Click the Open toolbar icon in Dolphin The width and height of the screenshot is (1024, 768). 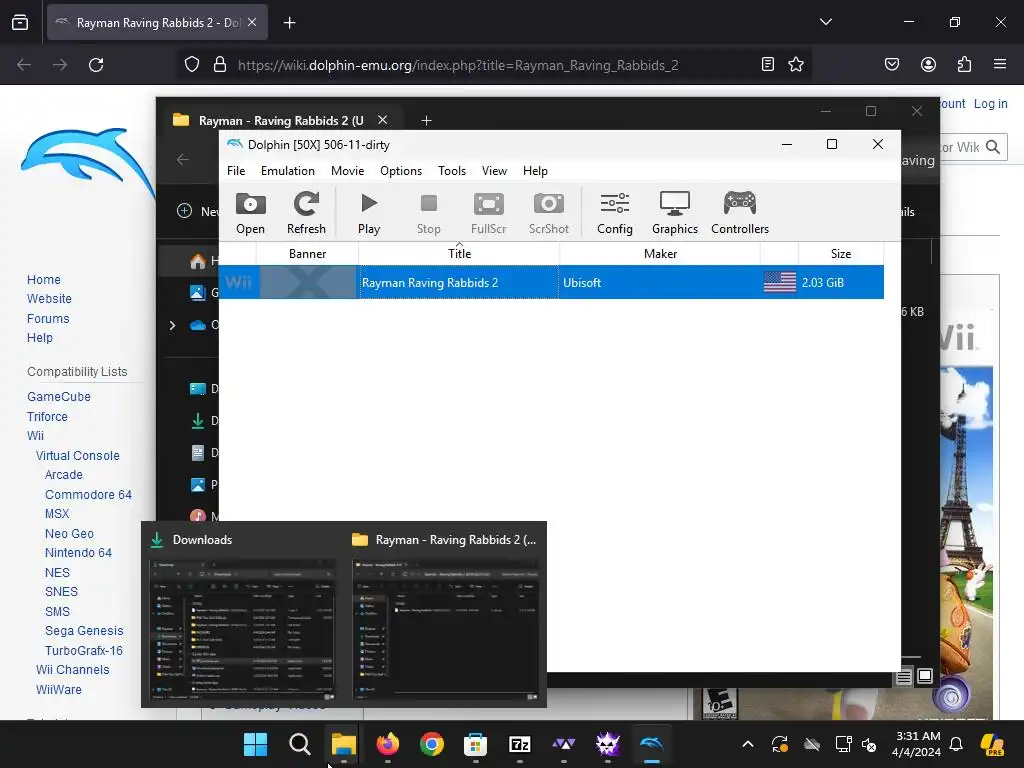point(250,213)
